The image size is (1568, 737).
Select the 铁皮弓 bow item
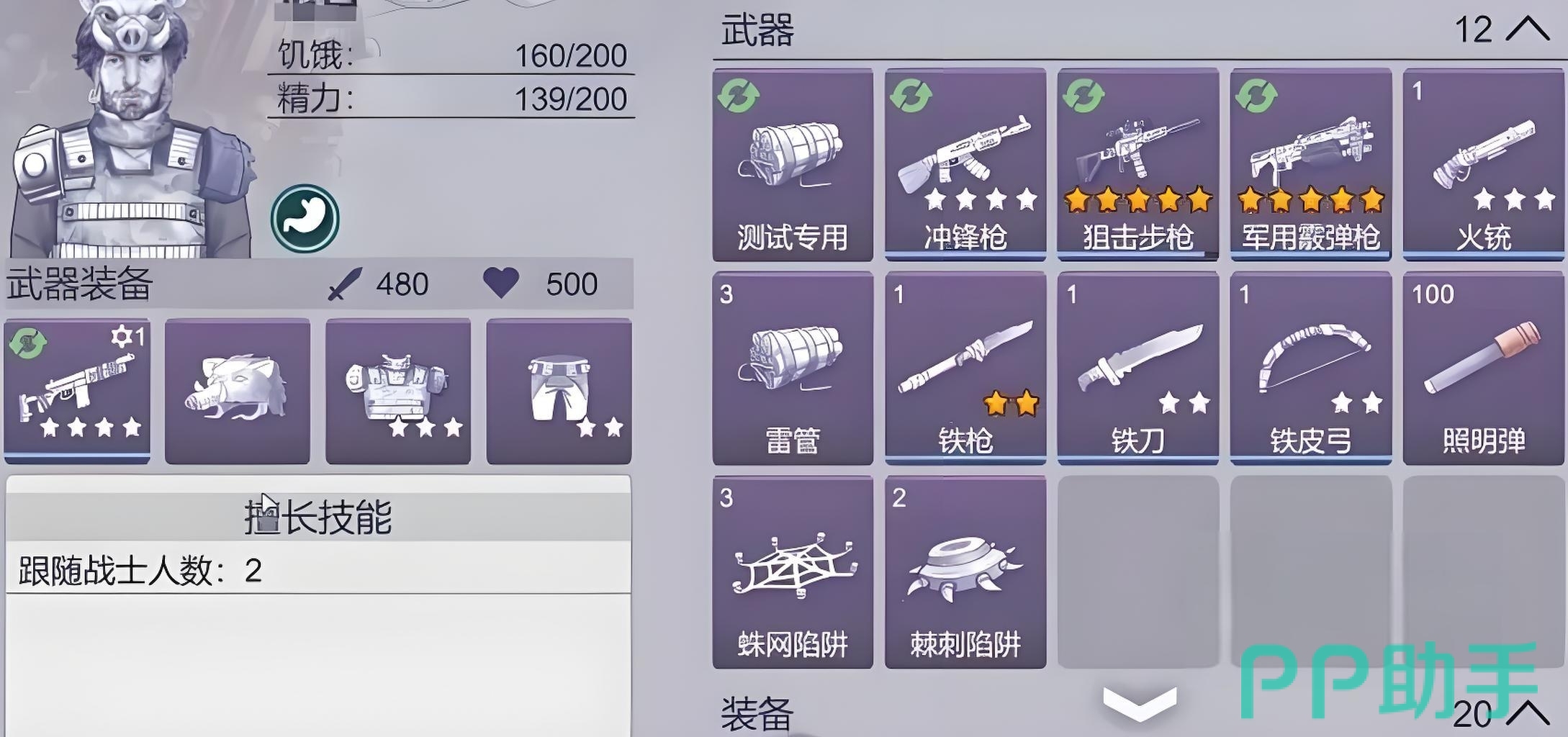click(1310, 368)
